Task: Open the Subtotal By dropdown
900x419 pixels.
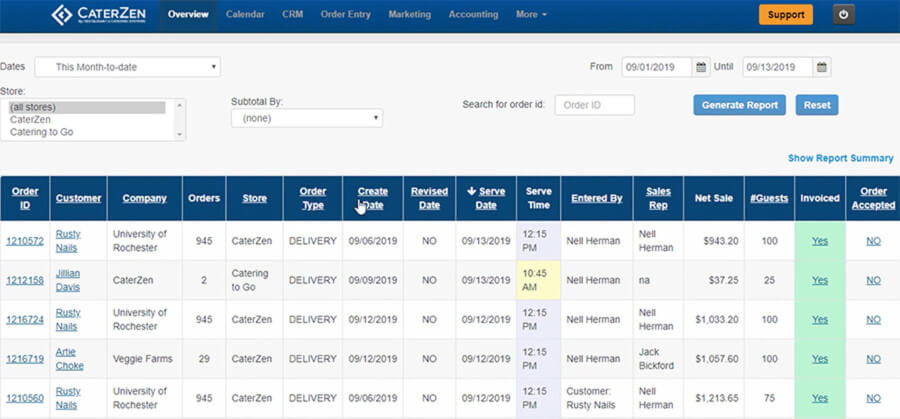Action: click(x=306, y=118)
